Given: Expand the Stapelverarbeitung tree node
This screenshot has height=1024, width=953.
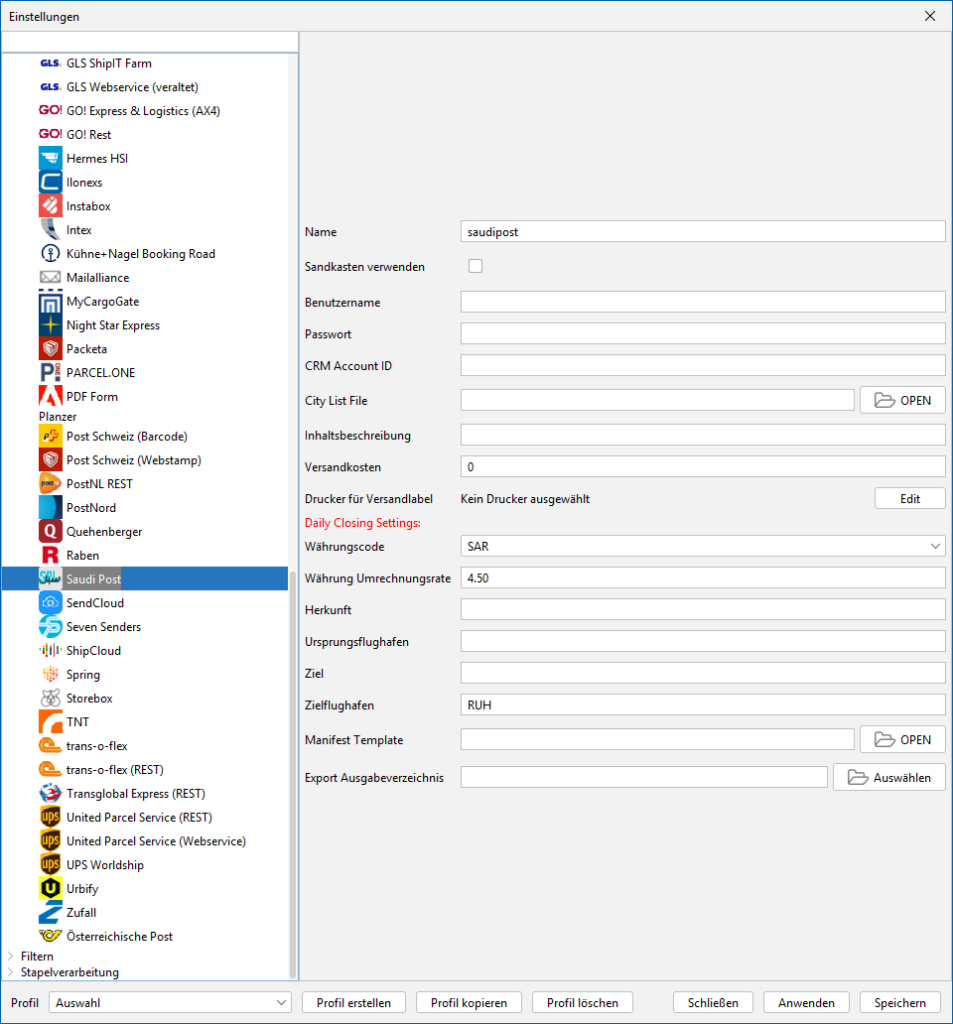Looking at the screenshot, I should tap(11, 972).
